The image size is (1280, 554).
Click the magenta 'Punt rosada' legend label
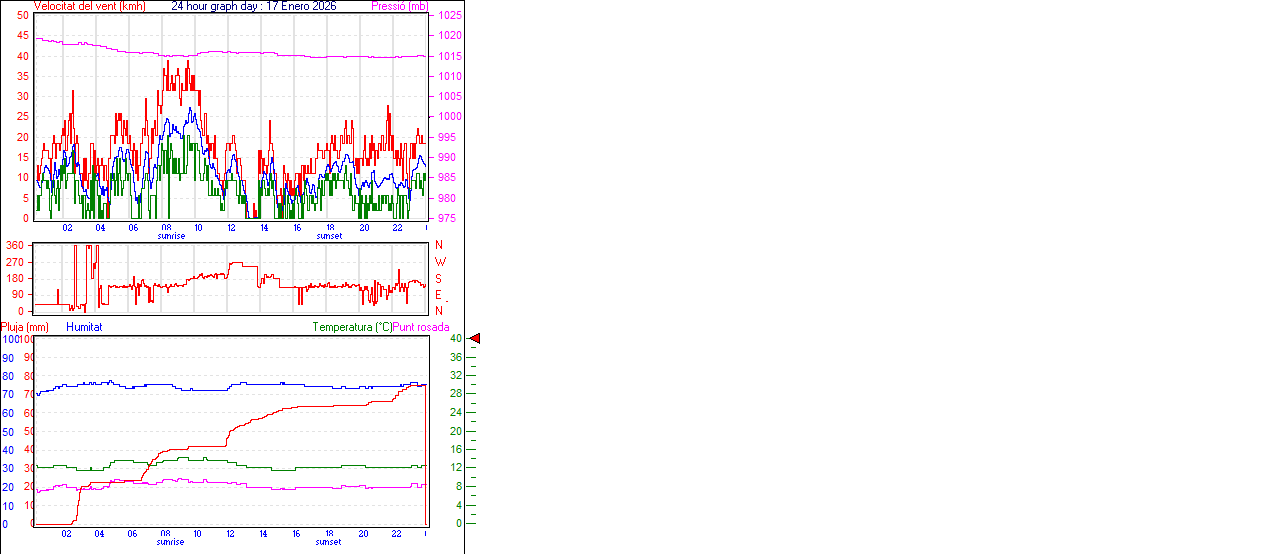click(x=421, y=327)
